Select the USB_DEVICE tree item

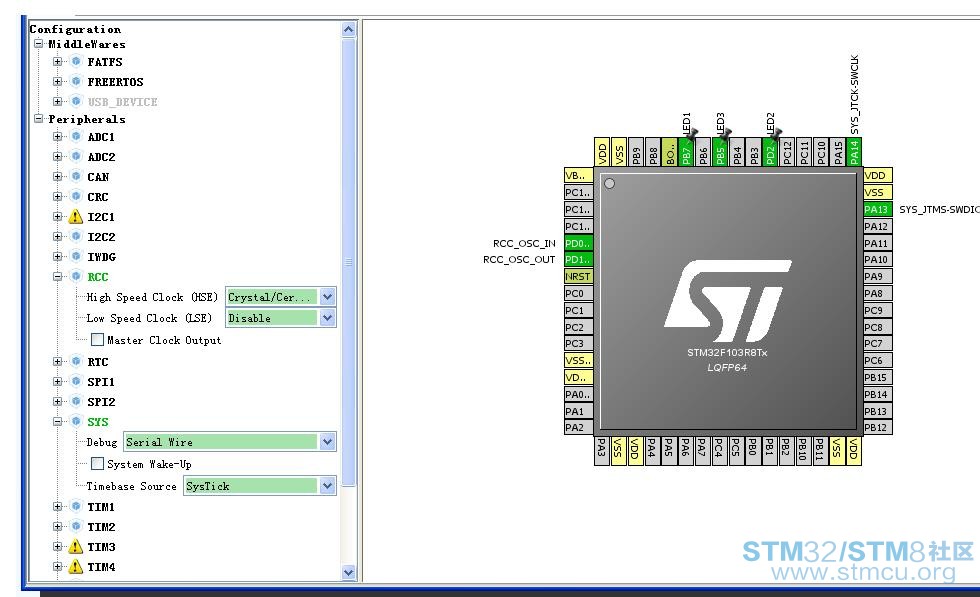pos(122,102)
